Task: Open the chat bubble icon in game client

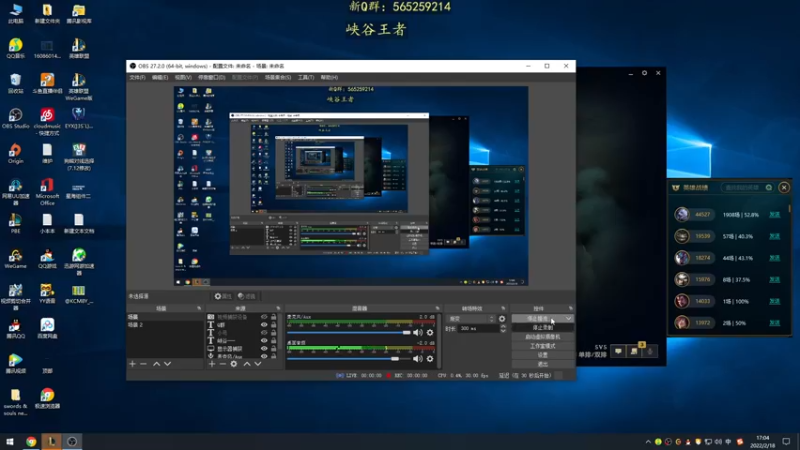Action: click(618, 351)
